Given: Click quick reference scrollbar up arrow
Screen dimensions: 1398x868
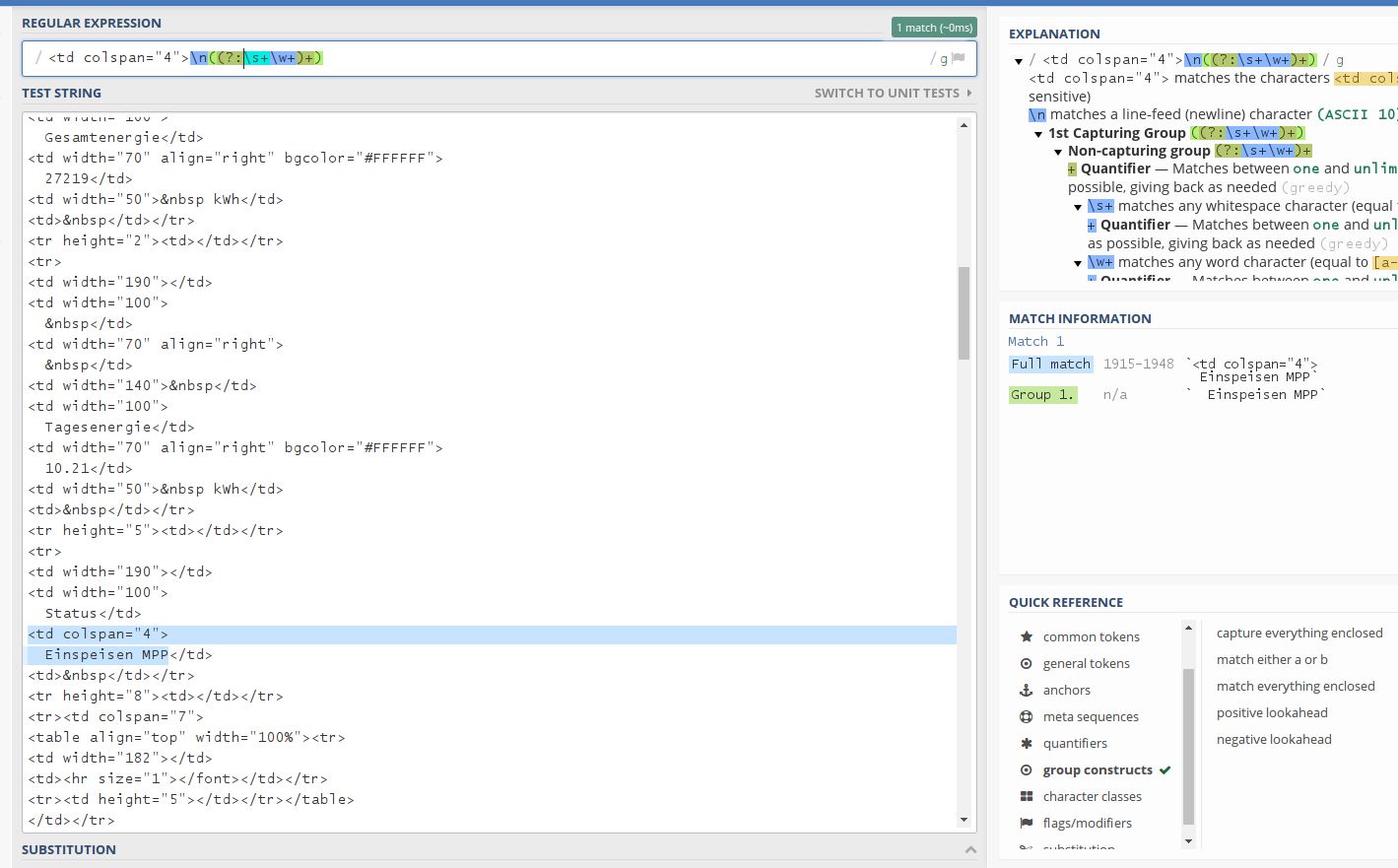Looking at the screenshot, I should [1188, 628].
